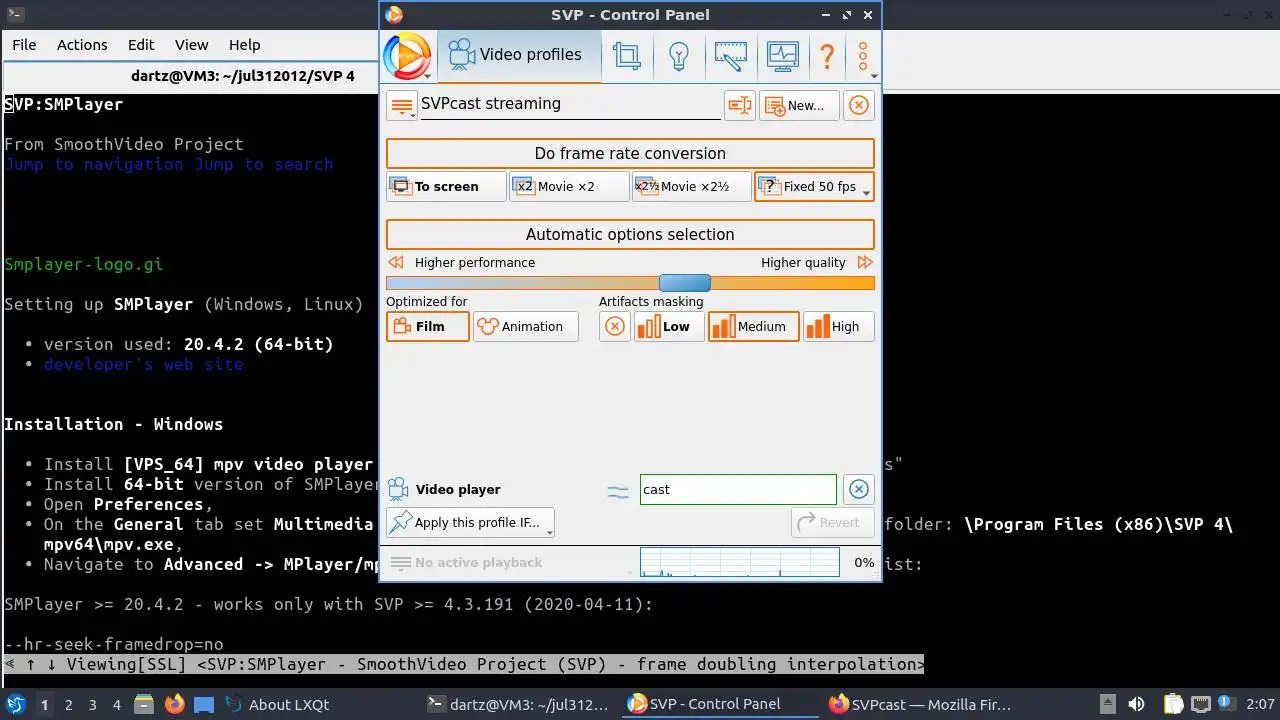1280x720 pixels.
Task: Click the SVPcast streaming profile name field
Action: pyautogui.click(x=570, y=105)
